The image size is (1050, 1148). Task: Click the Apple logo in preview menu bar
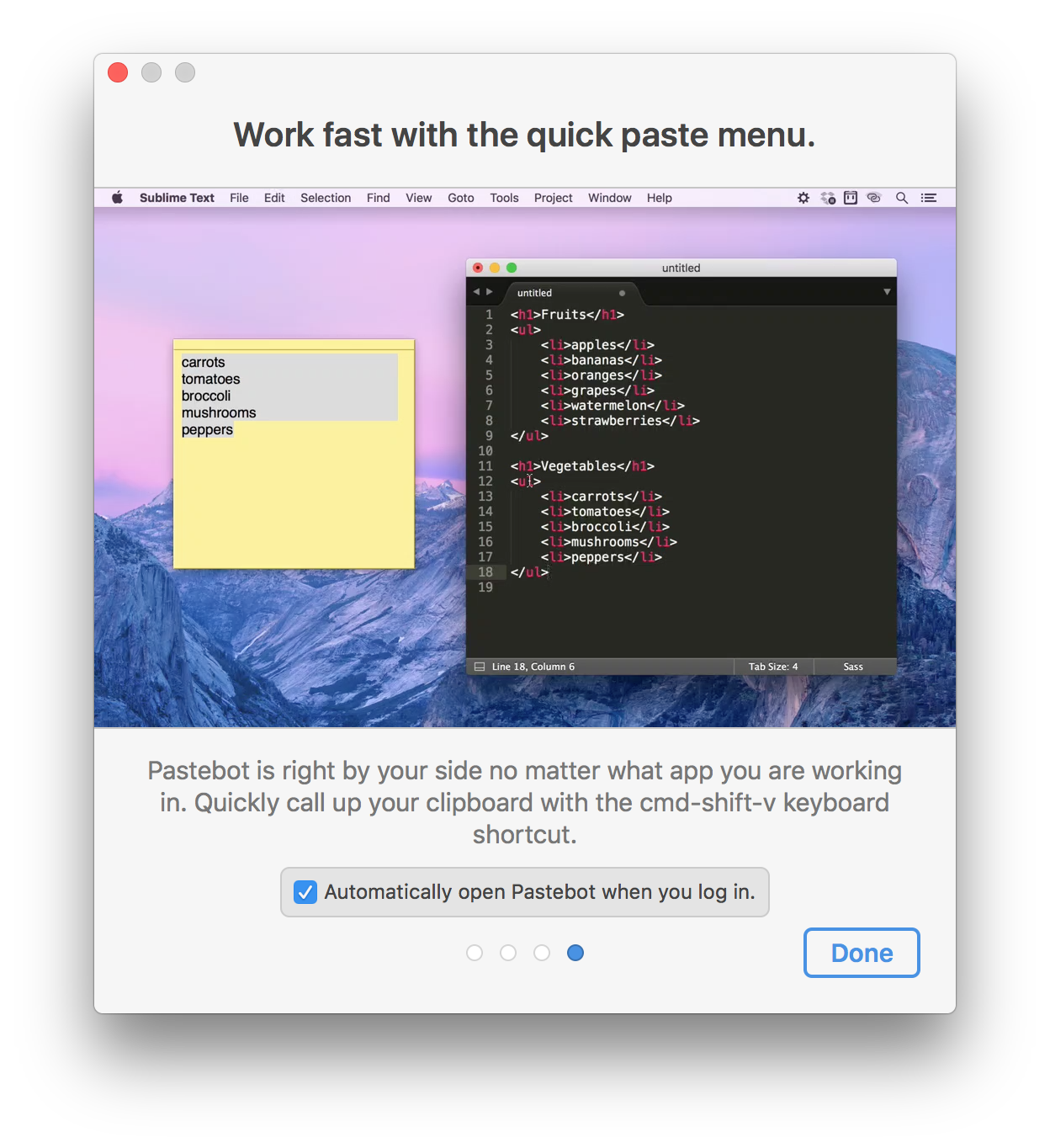(118, 198)
